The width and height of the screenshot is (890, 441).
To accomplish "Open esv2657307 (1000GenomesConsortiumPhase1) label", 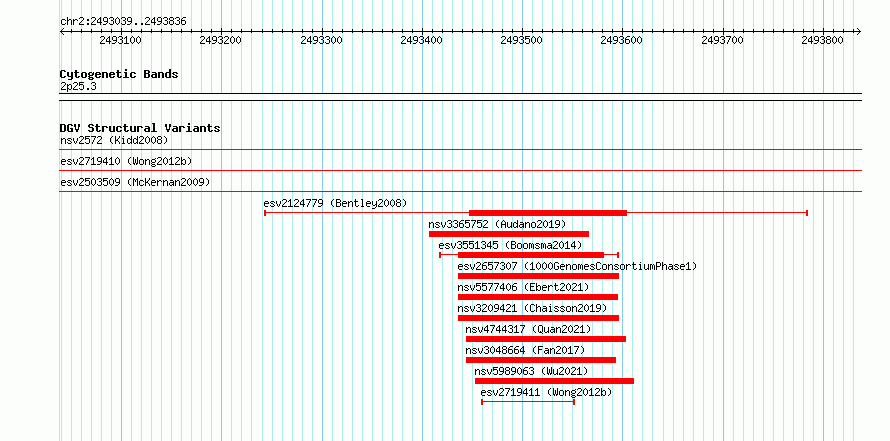I will click(x=577, y=266).
